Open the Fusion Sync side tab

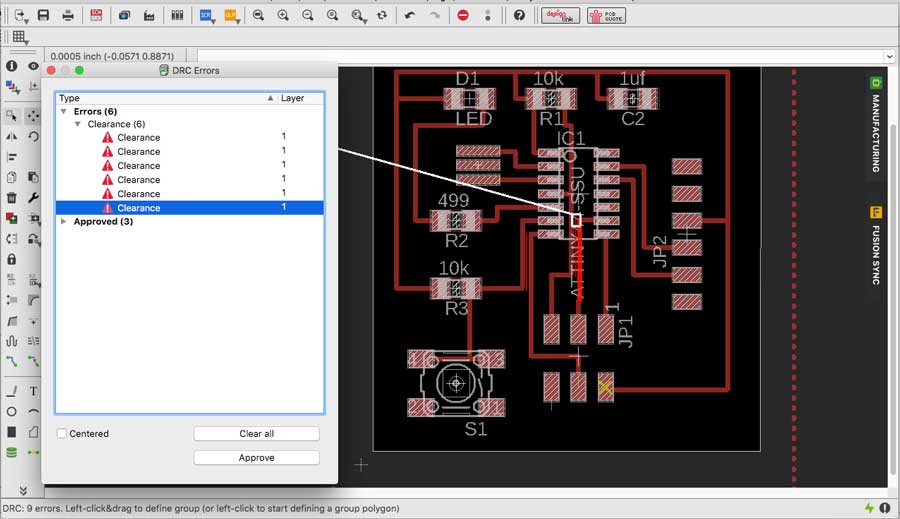pos(875,246)
